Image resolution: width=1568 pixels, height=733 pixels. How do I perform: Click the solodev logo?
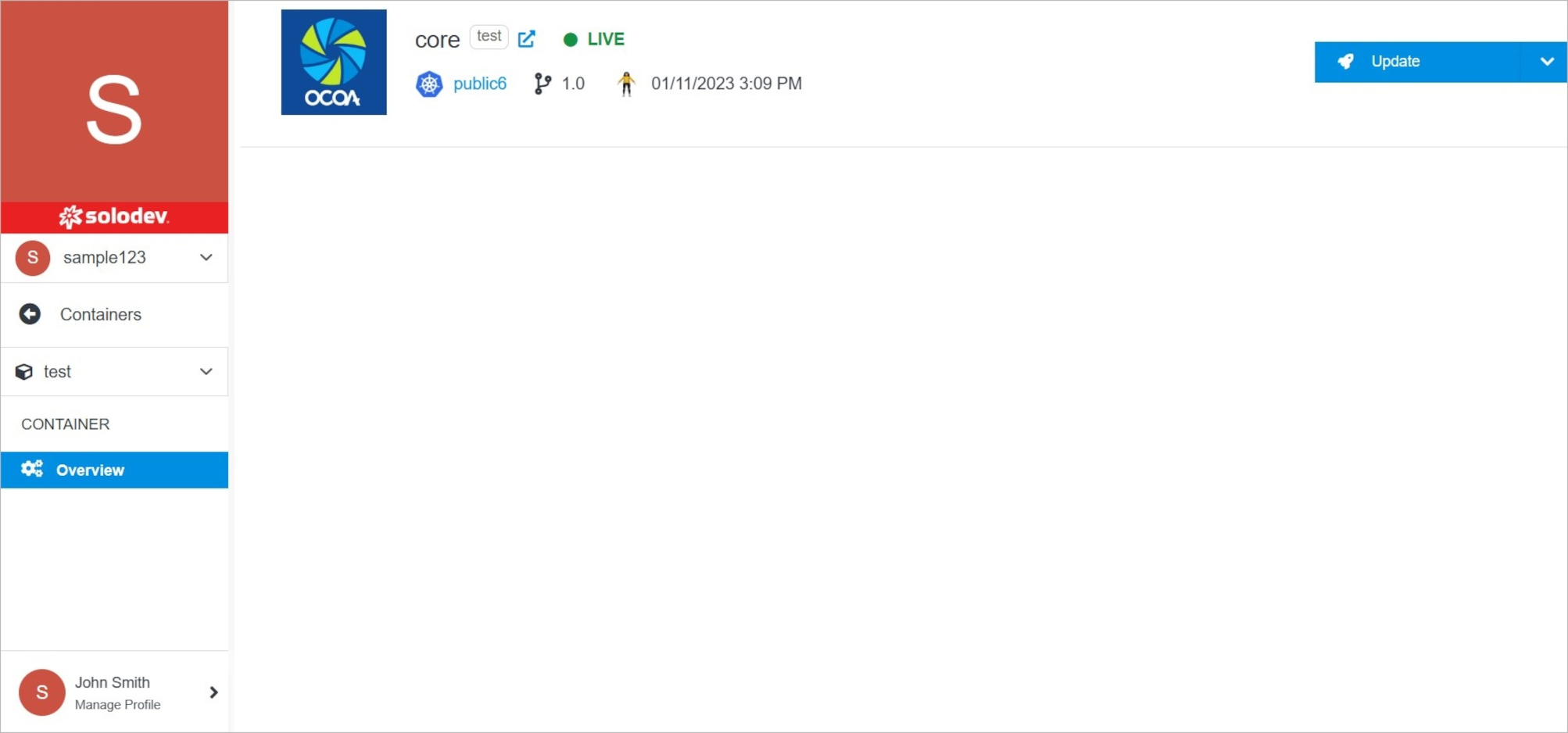(114, 216)
